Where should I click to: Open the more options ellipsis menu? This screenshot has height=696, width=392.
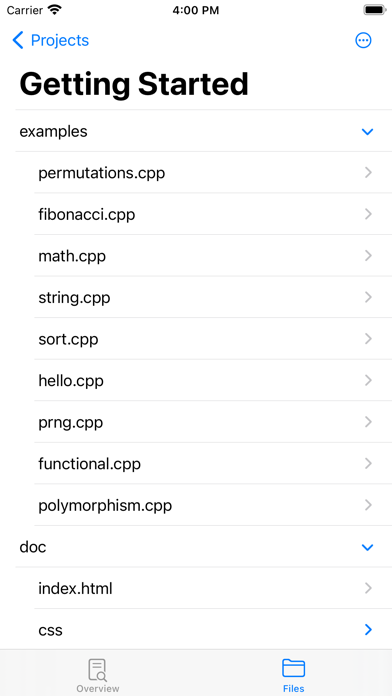coord(363,40)
